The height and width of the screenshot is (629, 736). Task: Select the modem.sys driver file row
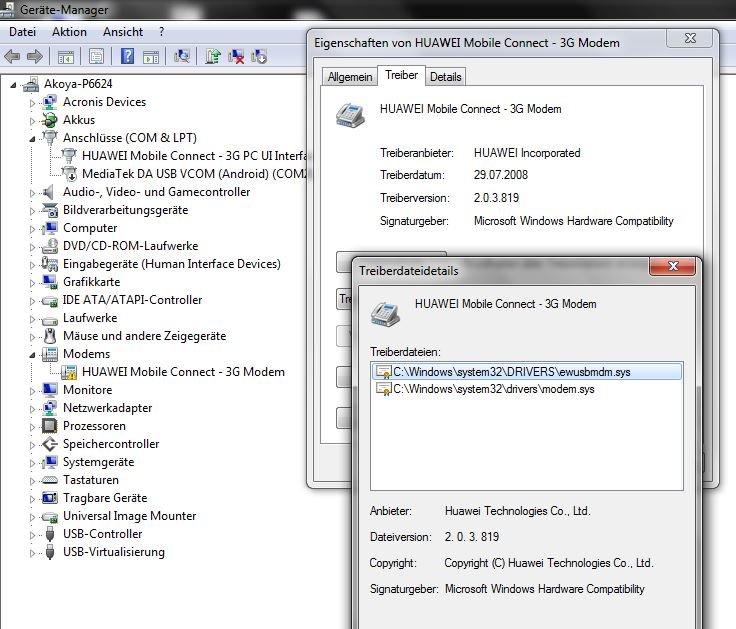[x=527, y=389]
